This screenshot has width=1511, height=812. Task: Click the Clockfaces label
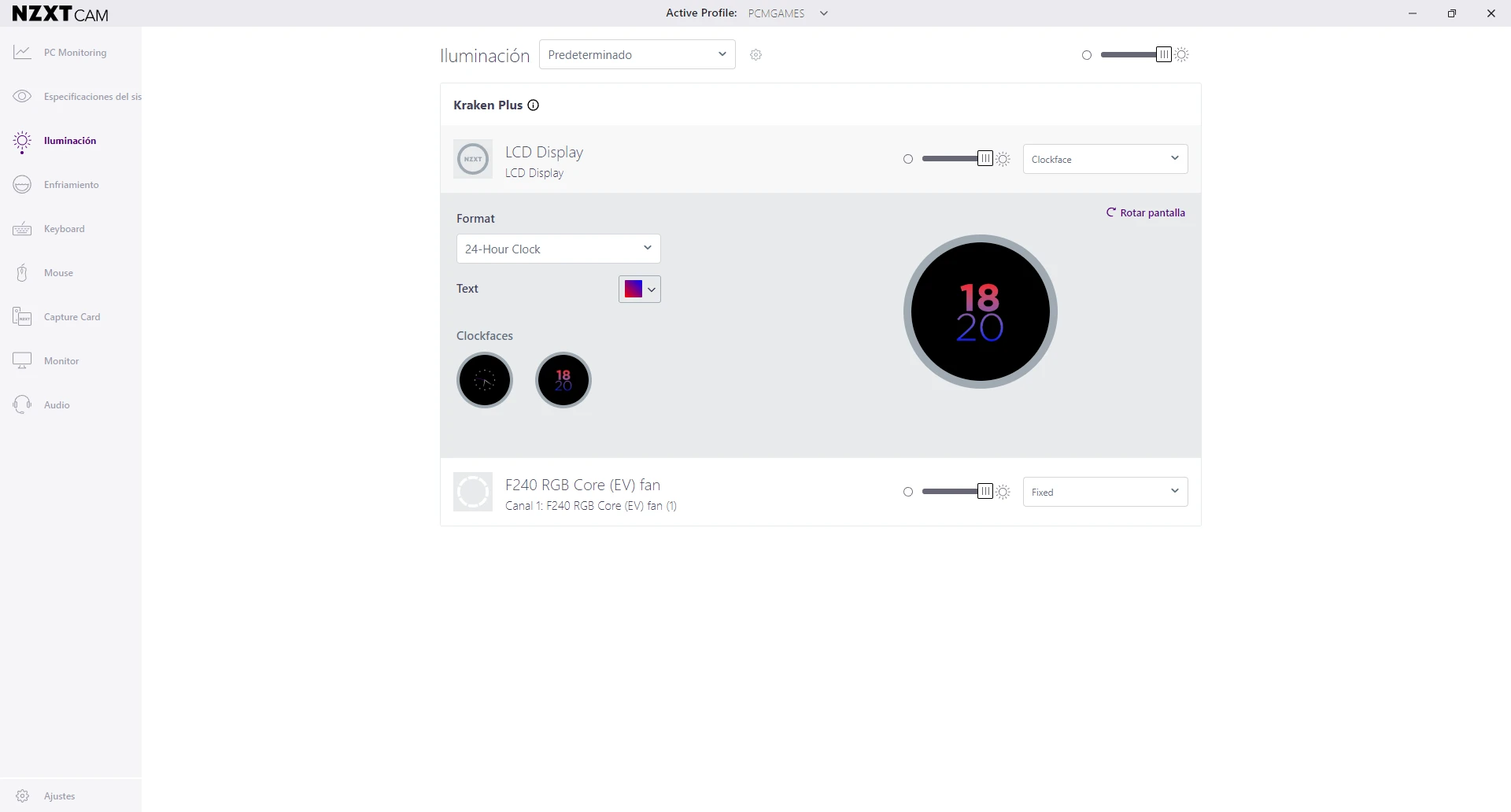485,335
